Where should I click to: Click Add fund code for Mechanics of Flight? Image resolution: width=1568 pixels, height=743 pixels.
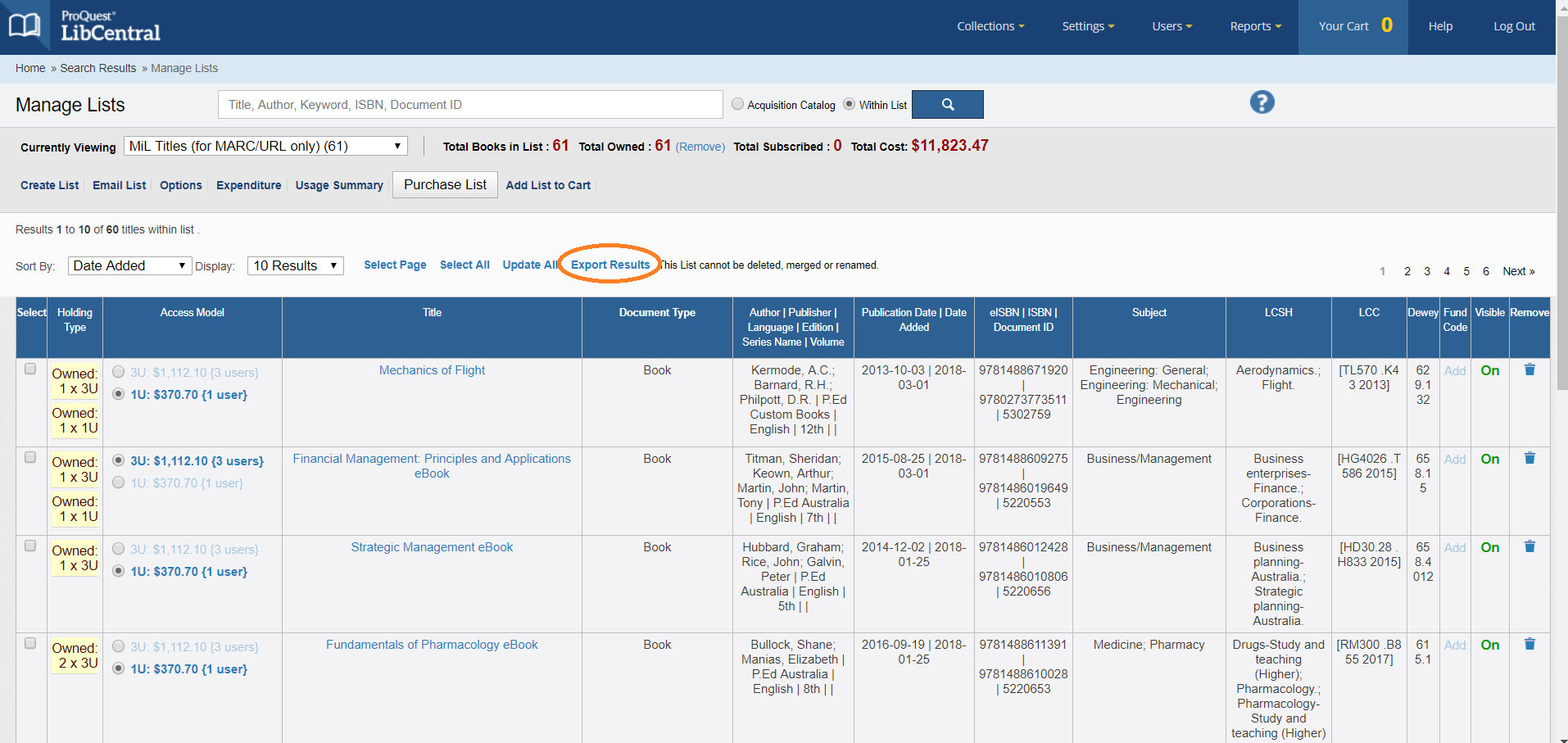coord(1455,369)
